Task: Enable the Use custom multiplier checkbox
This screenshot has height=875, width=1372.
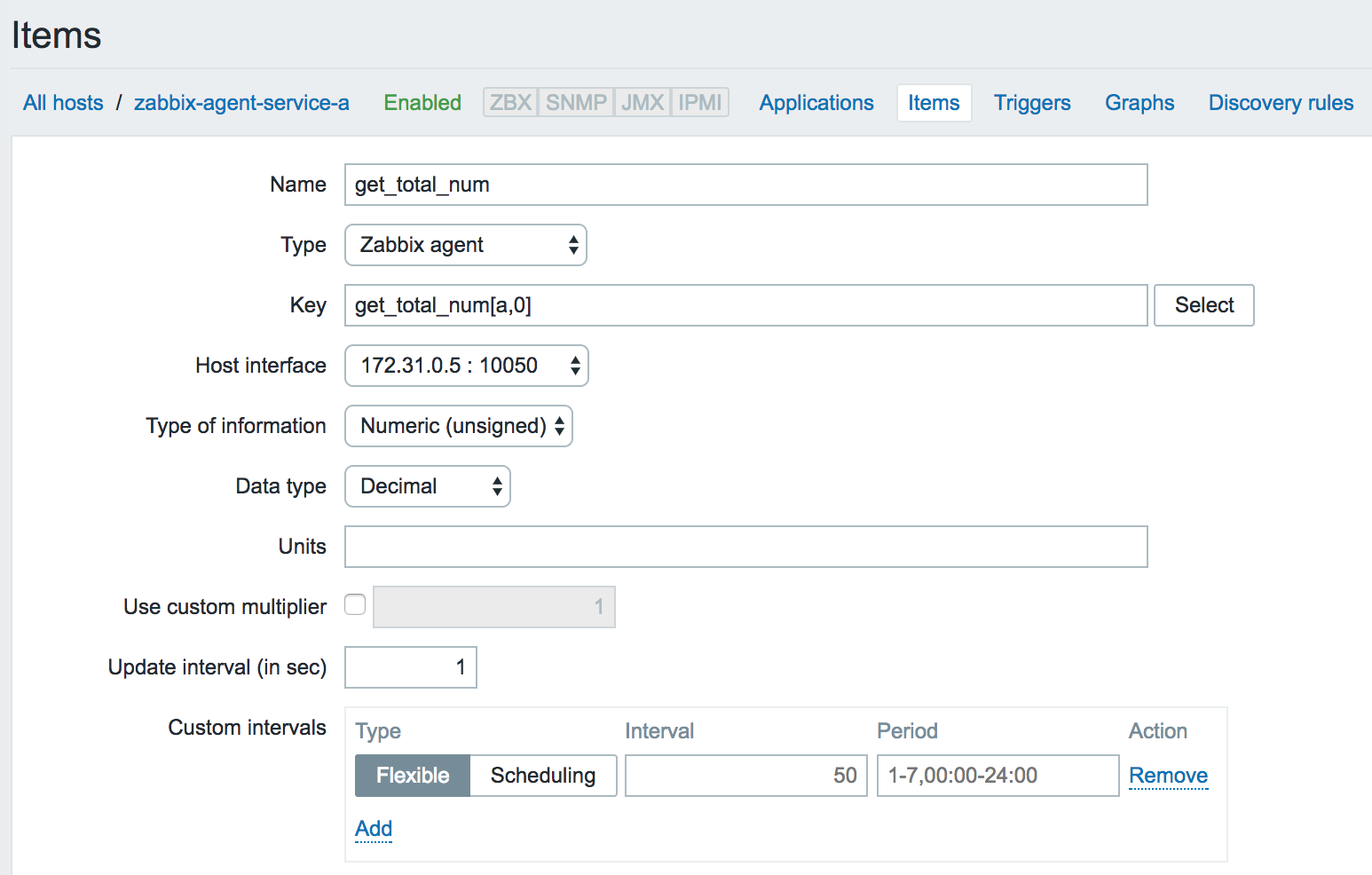Action: (x=355, y=605)
